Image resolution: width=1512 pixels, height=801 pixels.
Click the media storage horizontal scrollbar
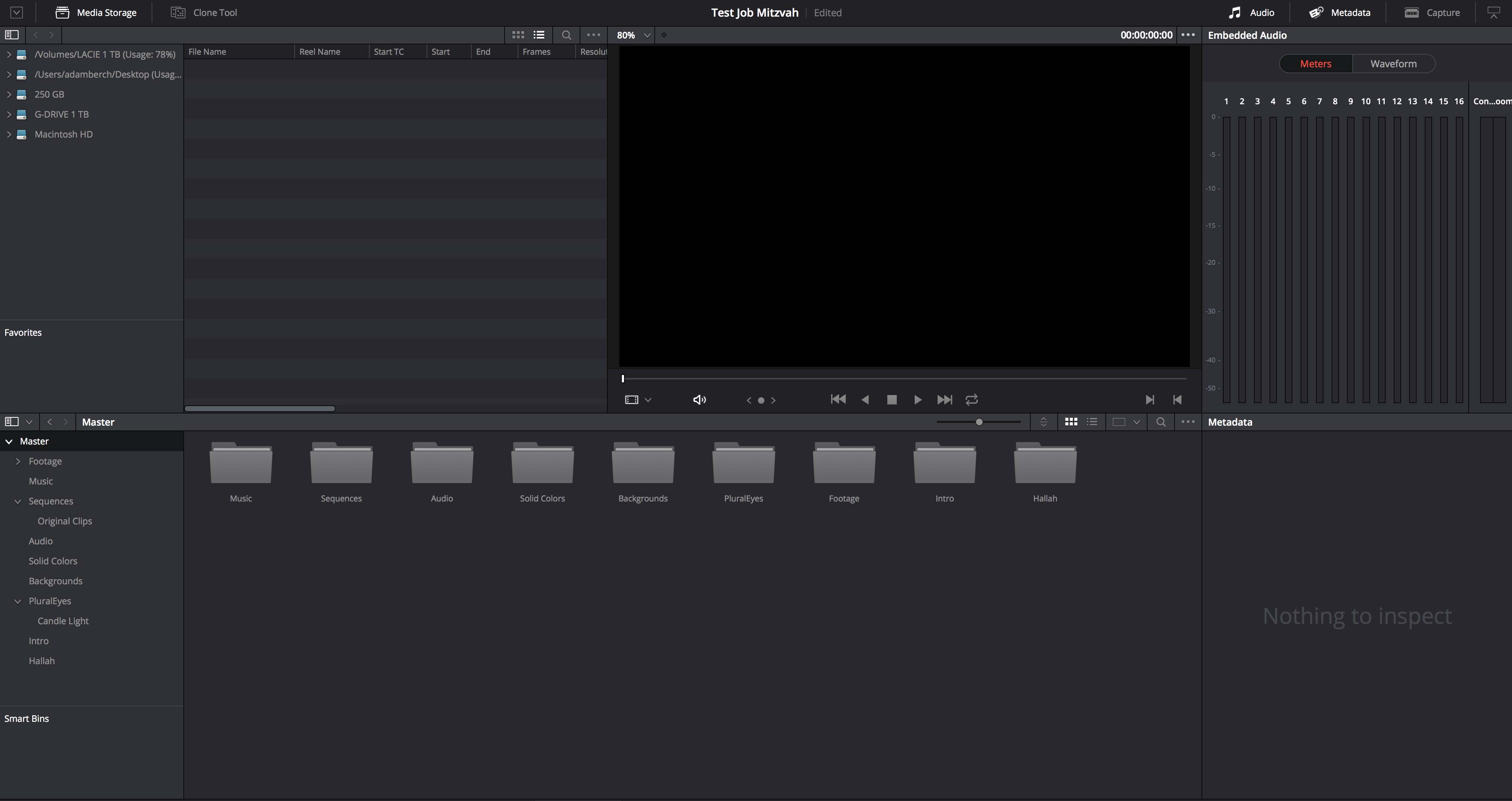pos(260,408)
